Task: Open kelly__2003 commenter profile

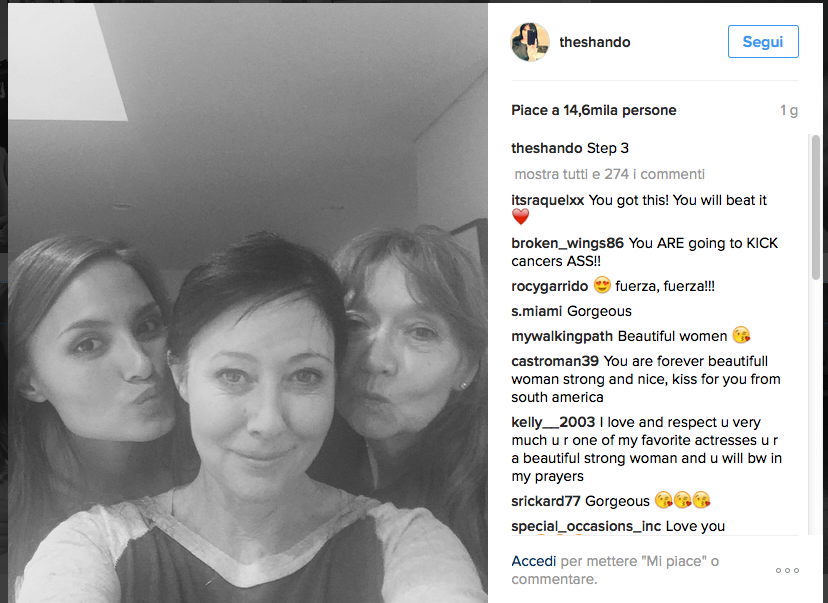Action: click(x=553, y=422)
